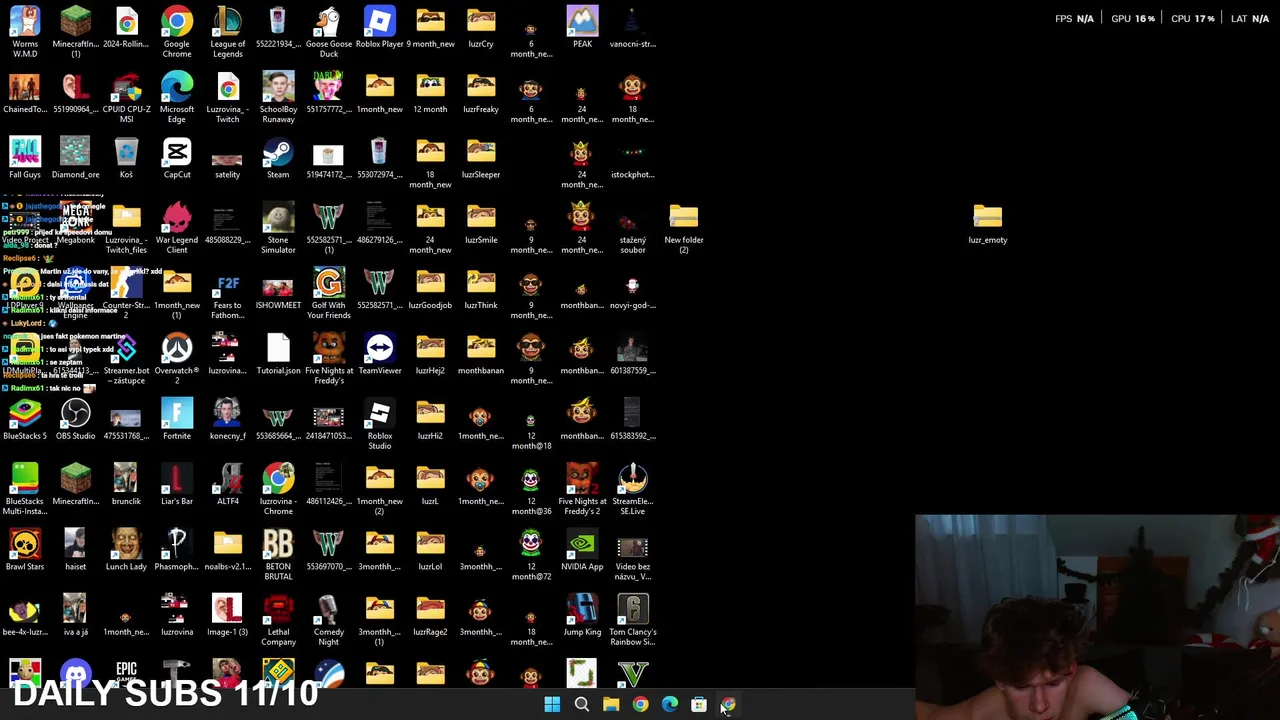Screen dimensions: 1280x720
Task: Select the SchoolBoy Runaway icon
Action: tap(278, 97)
